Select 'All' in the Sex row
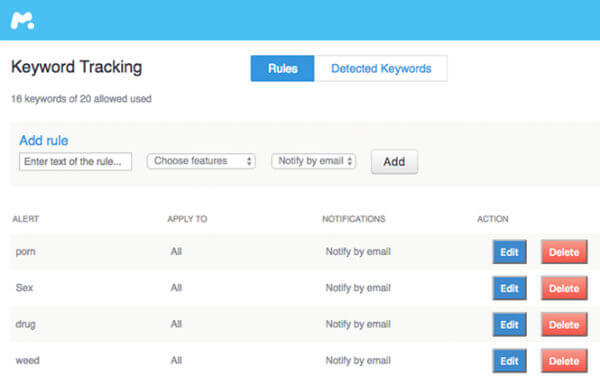Screen dimensions: 600x384 pyautogui.click(x=176, y=288)
